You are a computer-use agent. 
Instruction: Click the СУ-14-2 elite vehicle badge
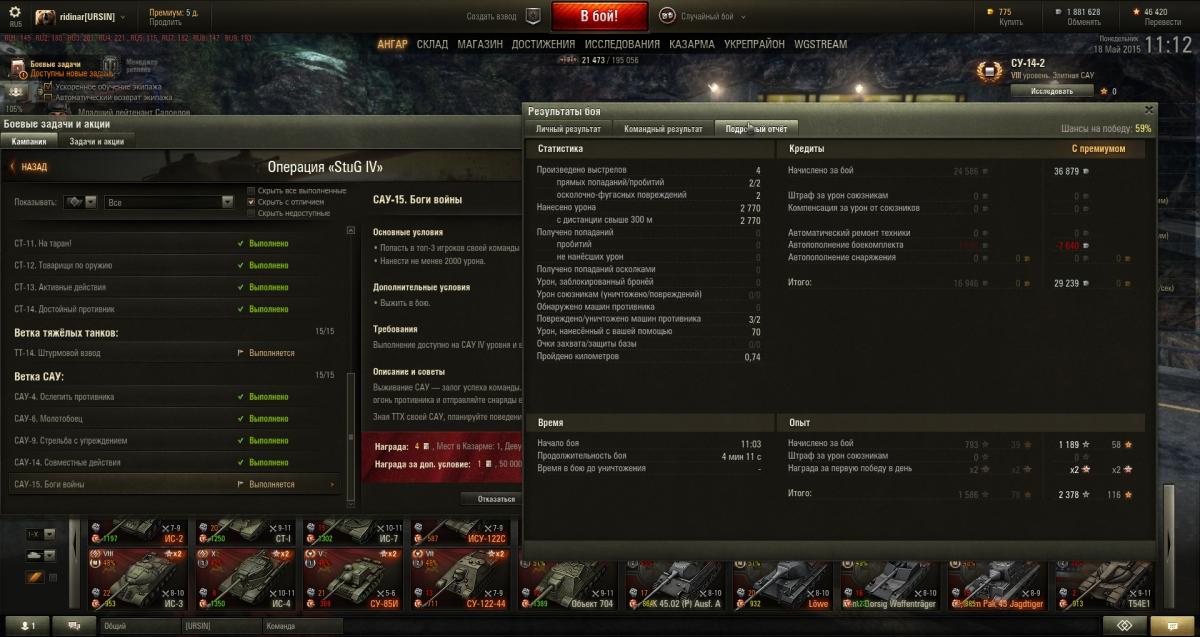991,72
